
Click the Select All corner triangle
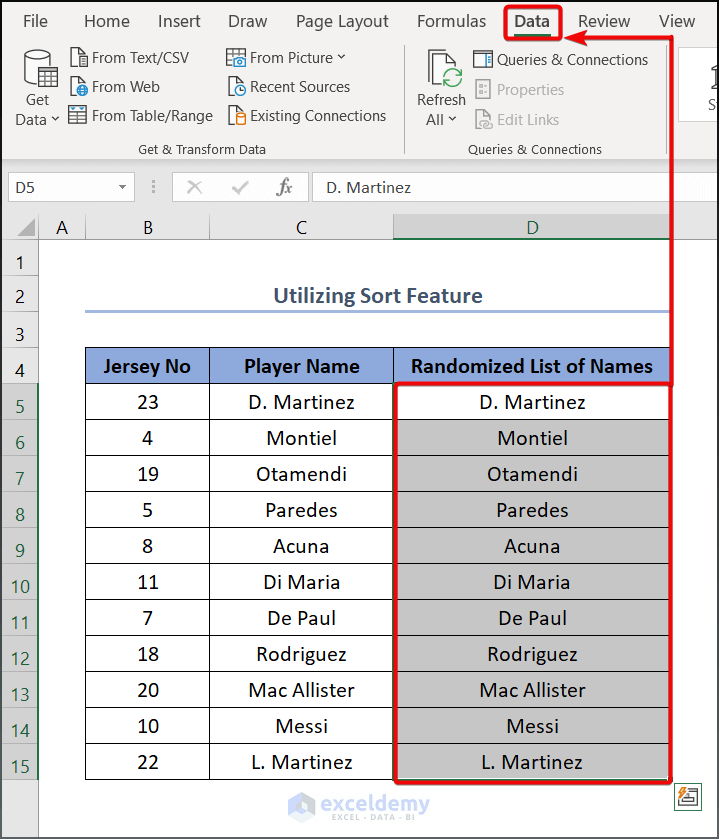point(27,227)
